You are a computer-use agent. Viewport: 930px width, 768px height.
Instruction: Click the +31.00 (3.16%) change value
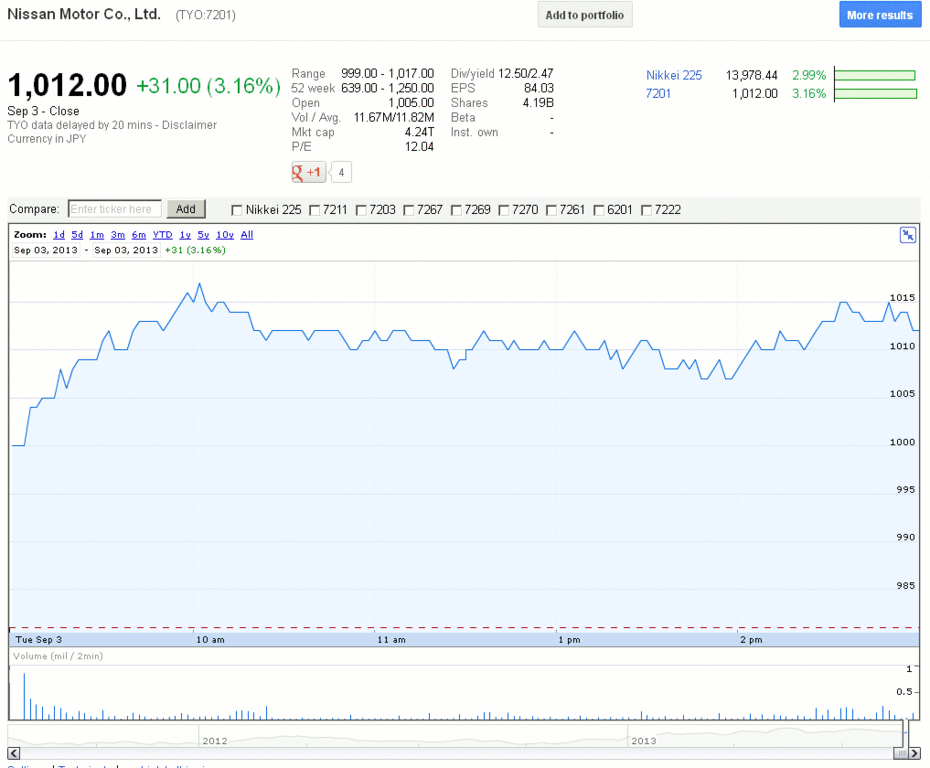click(209, 86)
